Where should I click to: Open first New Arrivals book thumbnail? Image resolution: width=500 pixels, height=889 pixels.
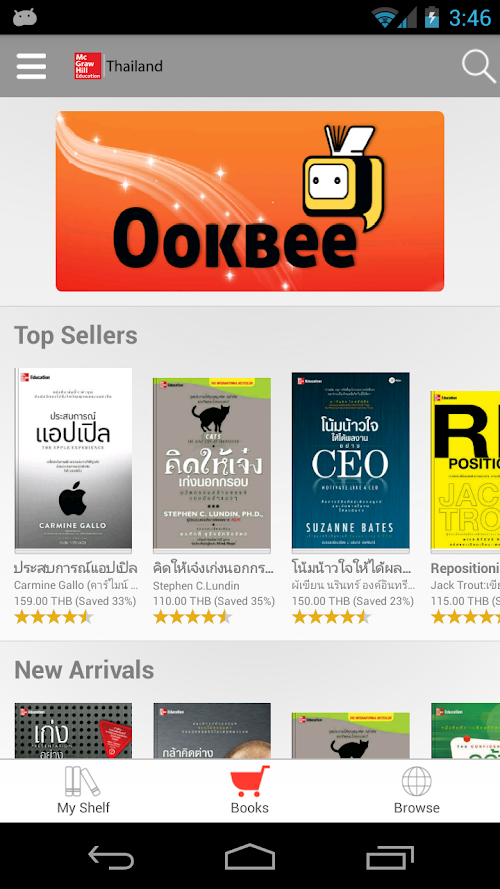(73, 731)
